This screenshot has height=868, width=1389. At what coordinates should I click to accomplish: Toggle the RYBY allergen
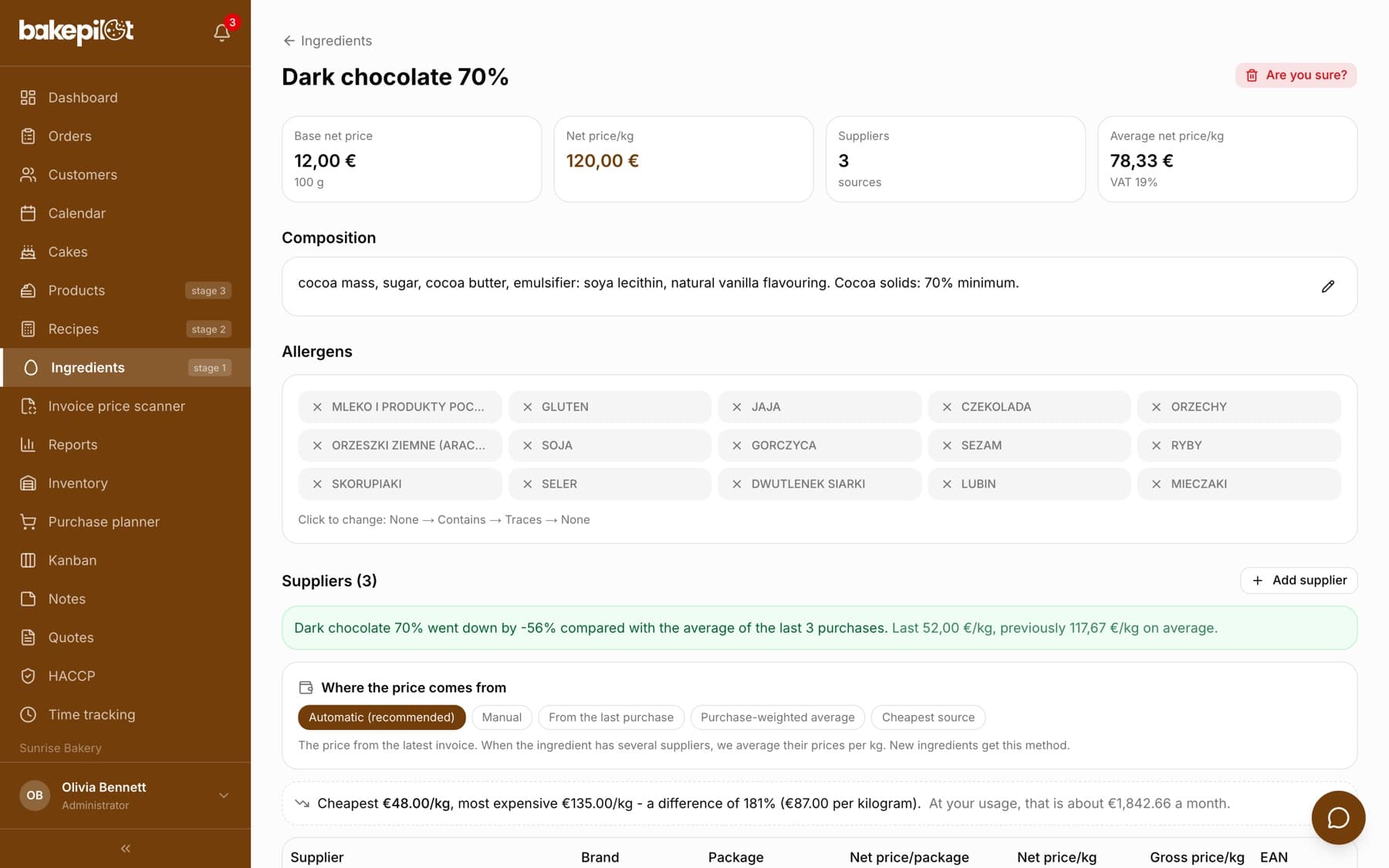tap(1239, 445)
